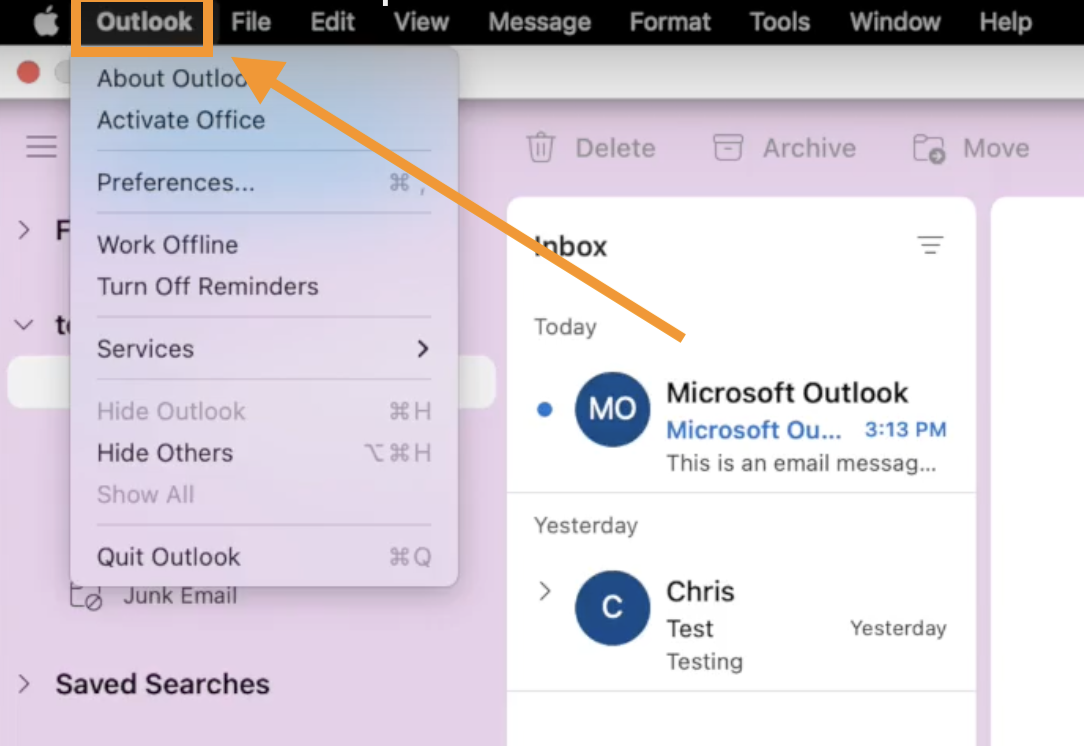Click the Testing preview text
Viewport: 1084px width, 746px height.
[704, 662]
